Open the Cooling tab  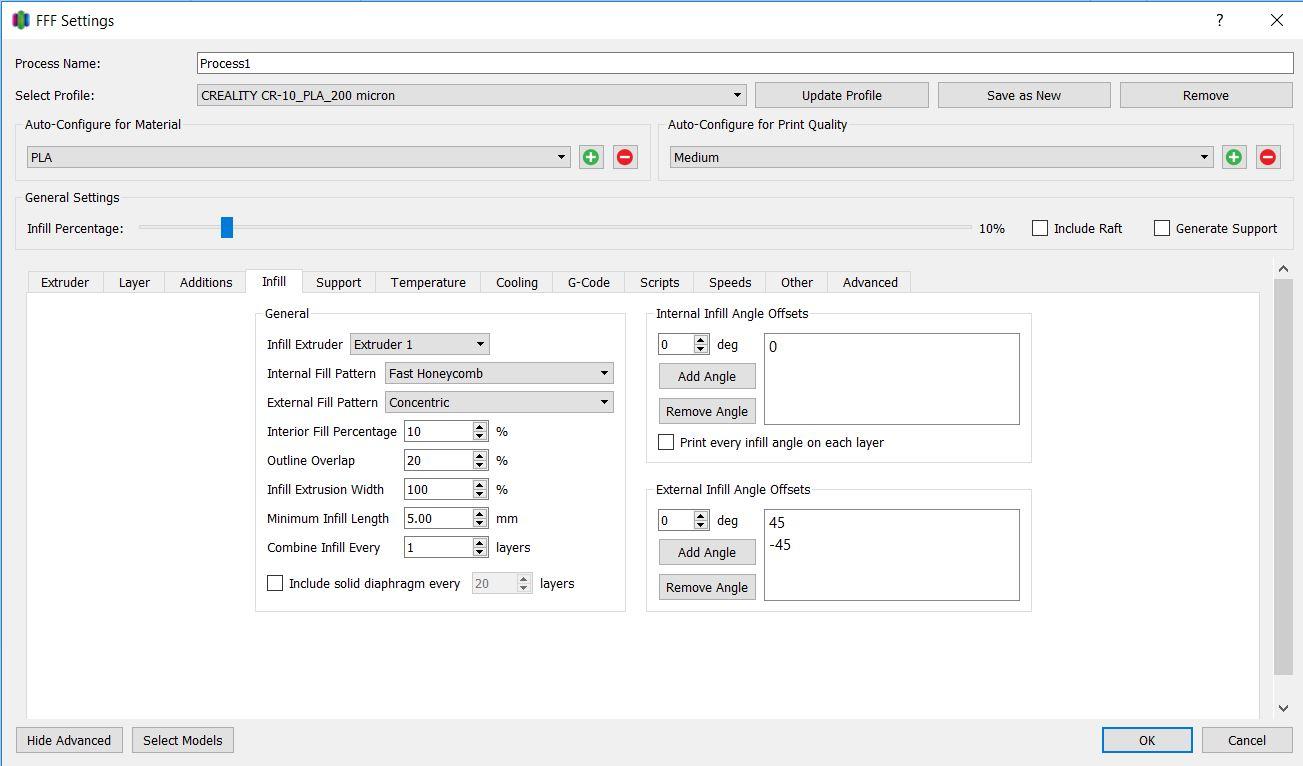point(517,282)
